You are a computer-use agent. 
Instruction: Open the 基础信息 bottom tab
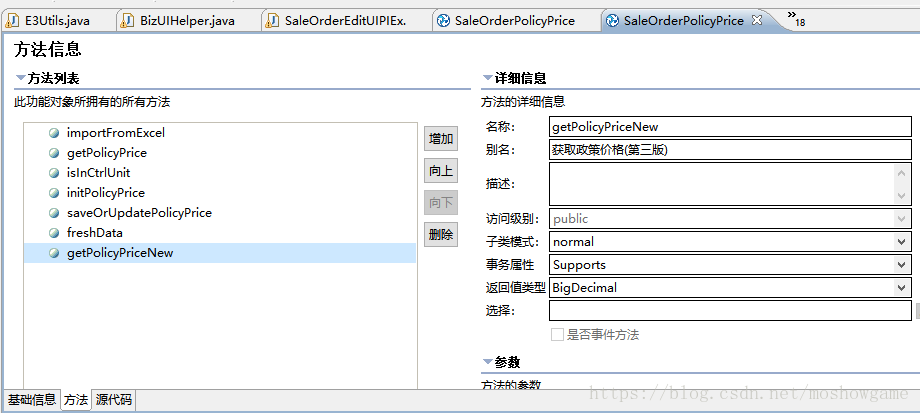point(32,400)
